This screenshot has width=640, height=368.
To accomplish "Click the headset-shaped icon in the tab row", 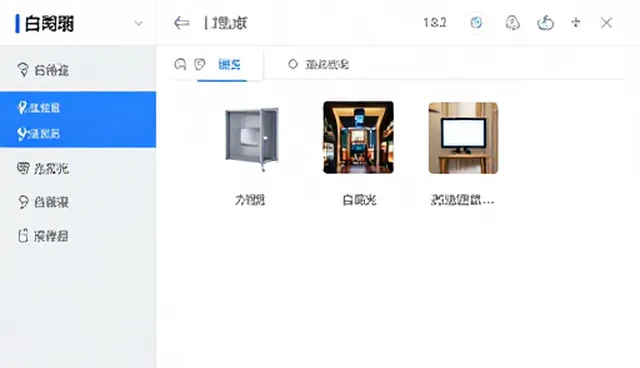I will [x=180, y=64].
